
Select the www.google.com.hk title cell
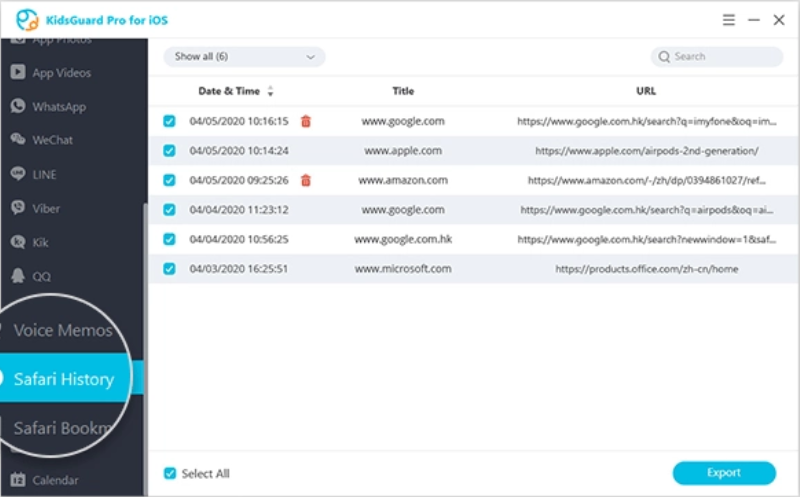(403, 239)
